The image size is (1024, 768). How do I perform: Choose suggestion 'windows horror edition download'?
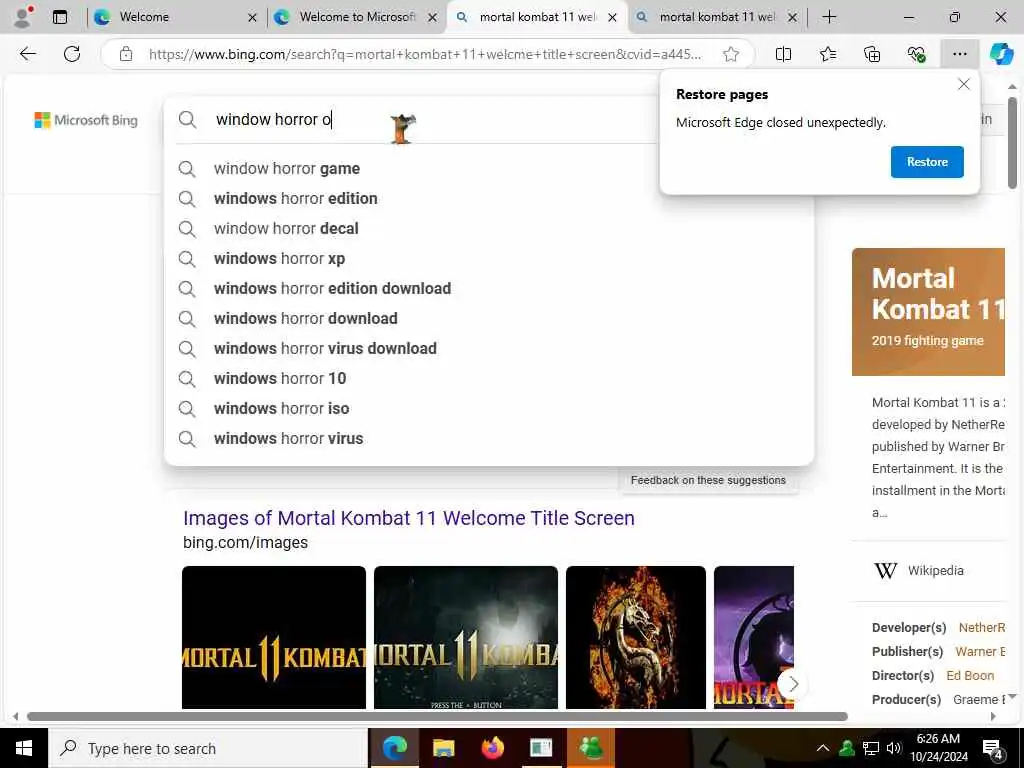tap(488, 289)
